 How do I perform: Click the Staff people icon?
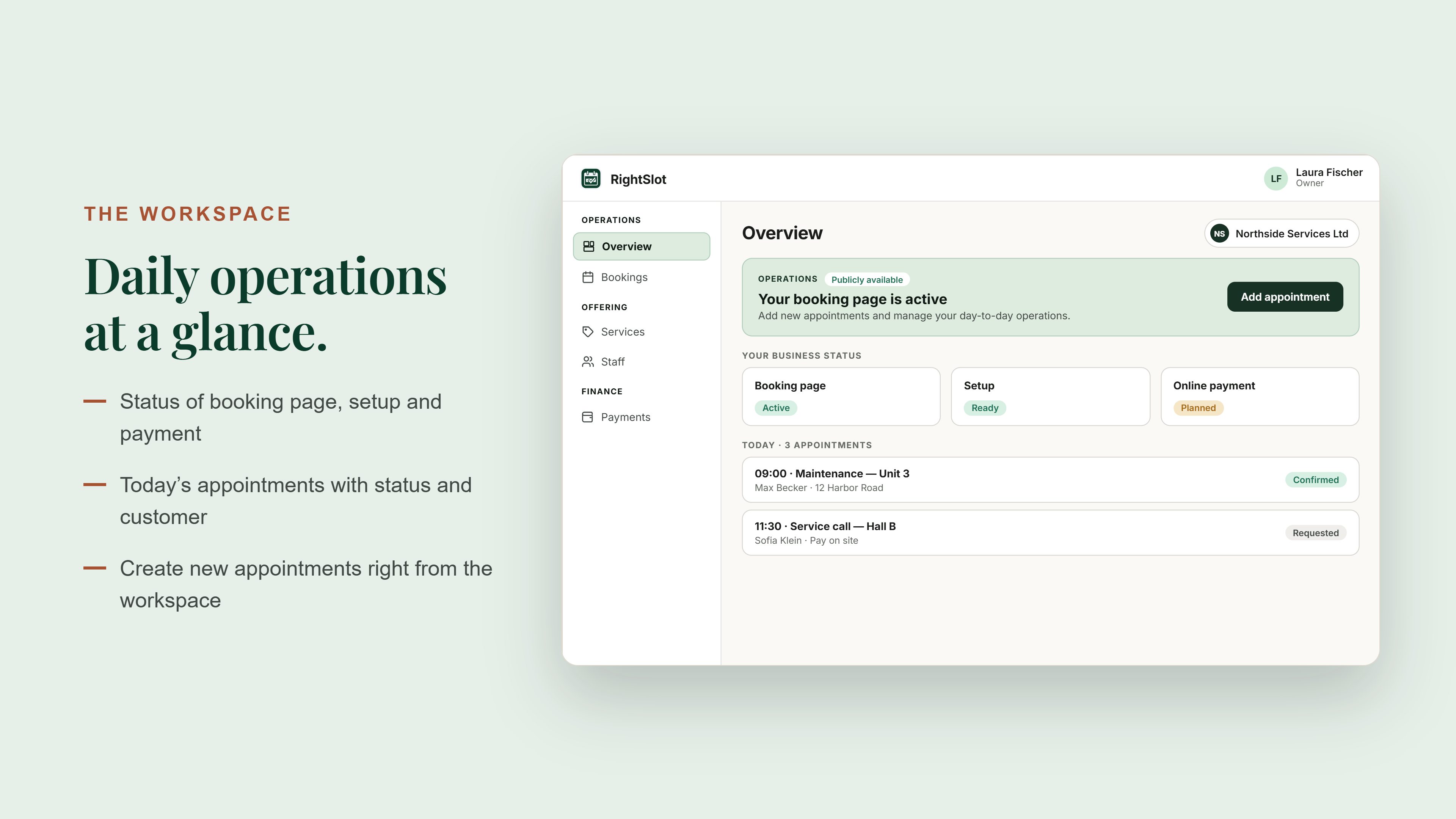click(588, 362)
